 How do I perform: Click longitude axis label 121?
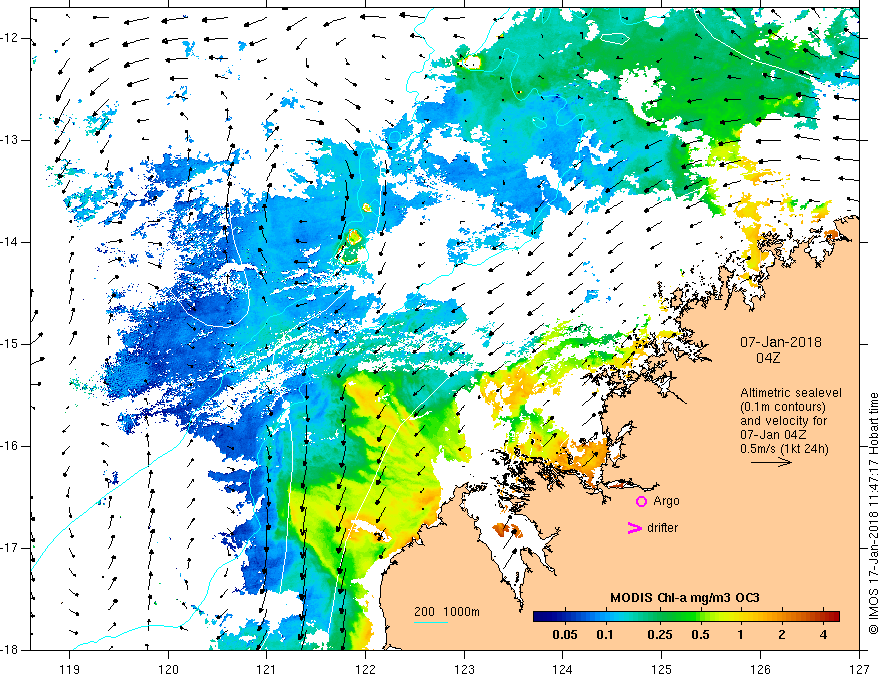pyautogui.click(x=267, y=669)
